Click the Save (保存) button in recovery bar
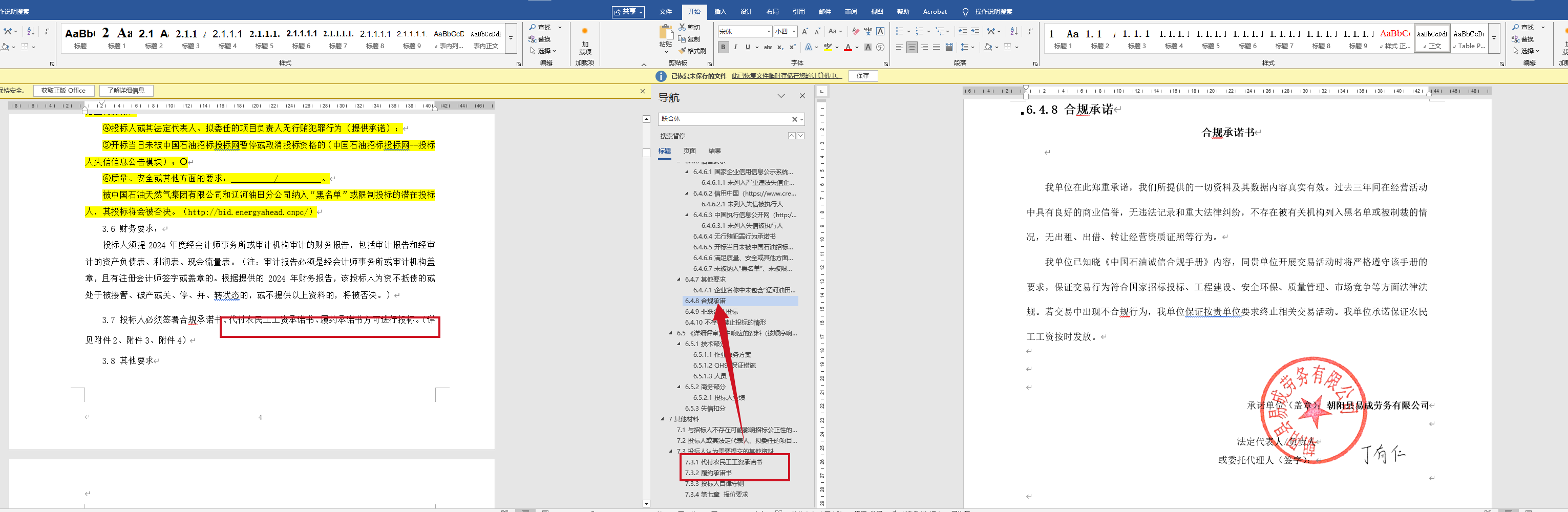 coord(862,76)
